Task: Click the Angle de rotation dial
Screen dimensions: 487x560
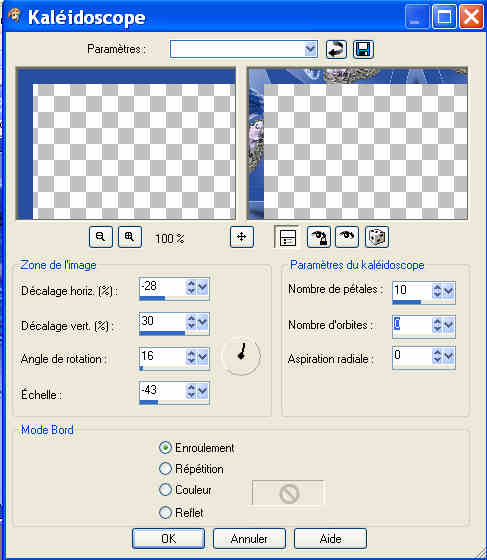Action: (241, 355)
